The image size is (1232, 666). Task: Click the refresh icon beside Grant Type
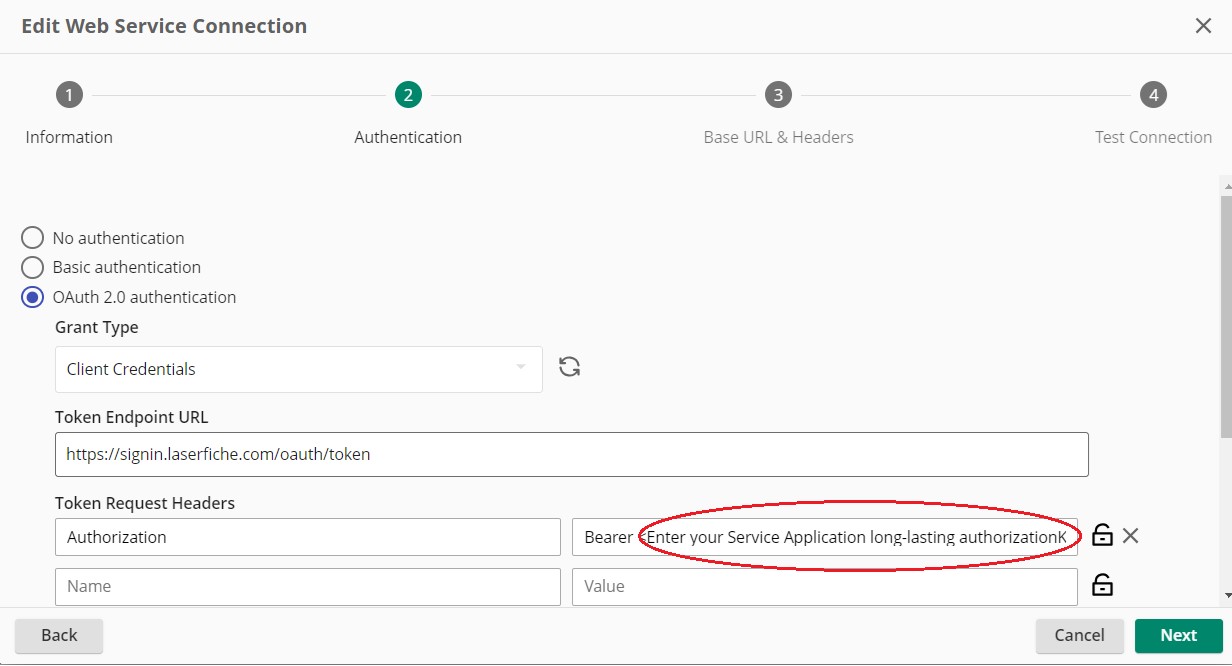[x=570, y=367]
